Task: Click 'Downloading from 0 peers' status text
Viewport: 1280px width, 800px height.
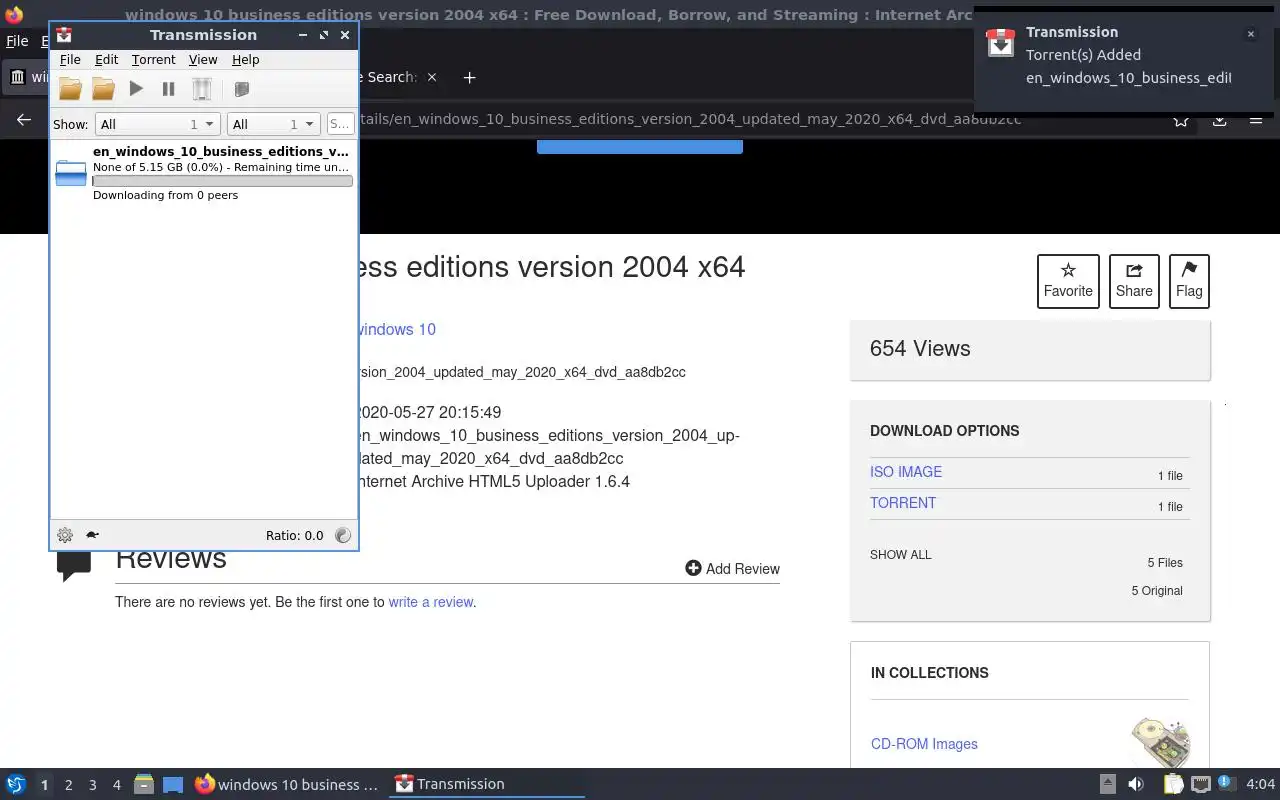Action: 165,195
